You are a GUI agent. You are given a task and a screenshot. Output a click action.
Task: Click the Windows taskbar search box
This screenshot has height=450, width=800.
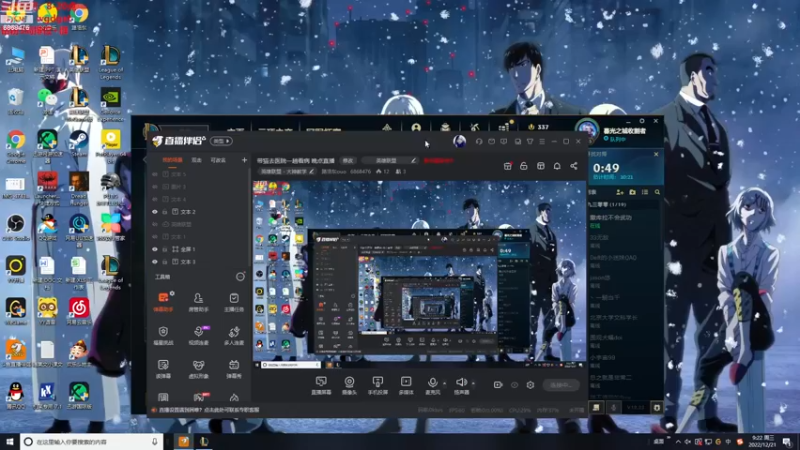tap(91, 441)
